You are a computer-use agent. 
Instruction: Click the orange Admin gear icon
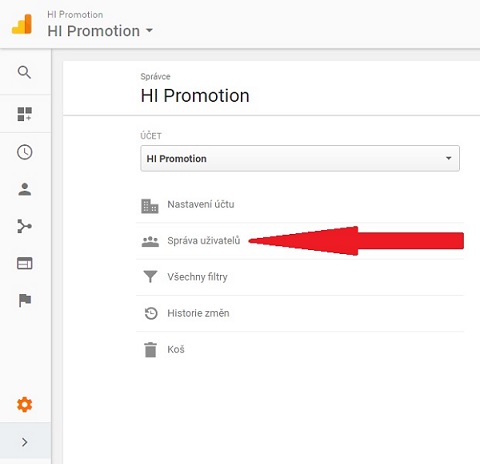pyautogui.click(x=24, y=405)
